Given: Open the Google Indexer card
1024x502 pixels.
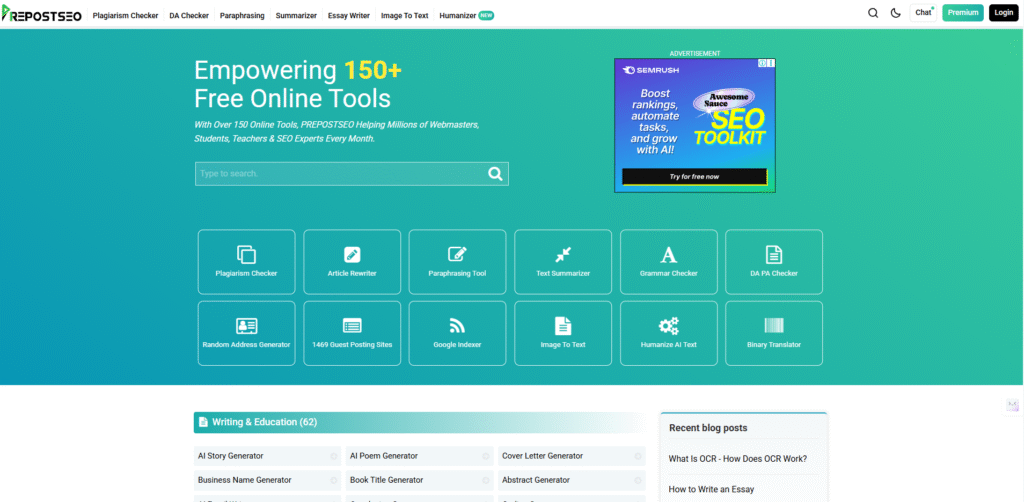Looking at the screenshot, I should pyautogui.click(x=457, y=333).
